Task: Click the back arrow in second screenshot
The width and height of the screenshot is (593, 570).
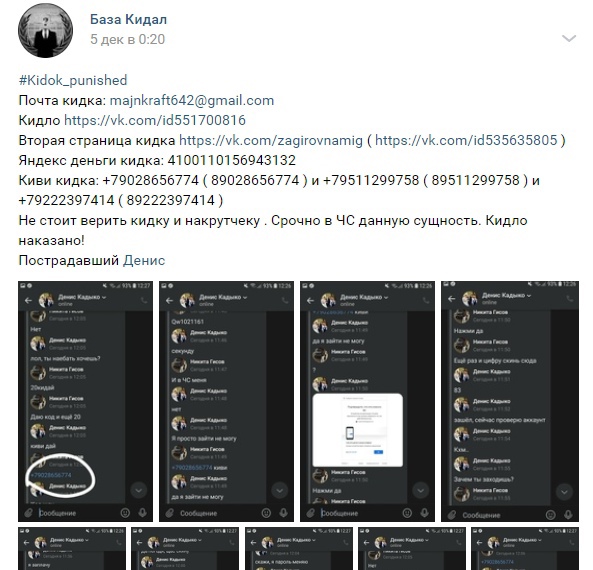Action: pos(169,300)
